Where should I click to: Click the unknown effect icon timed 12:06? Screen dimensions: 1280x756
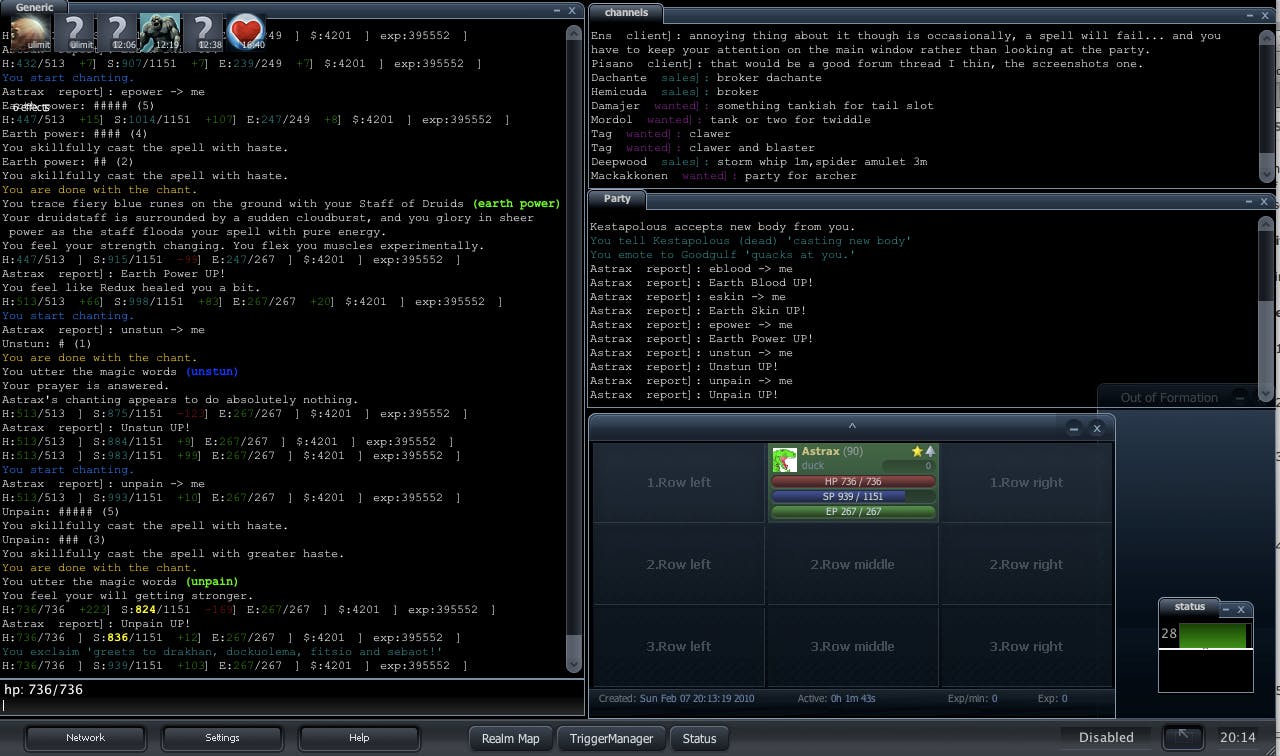(118, 32)
